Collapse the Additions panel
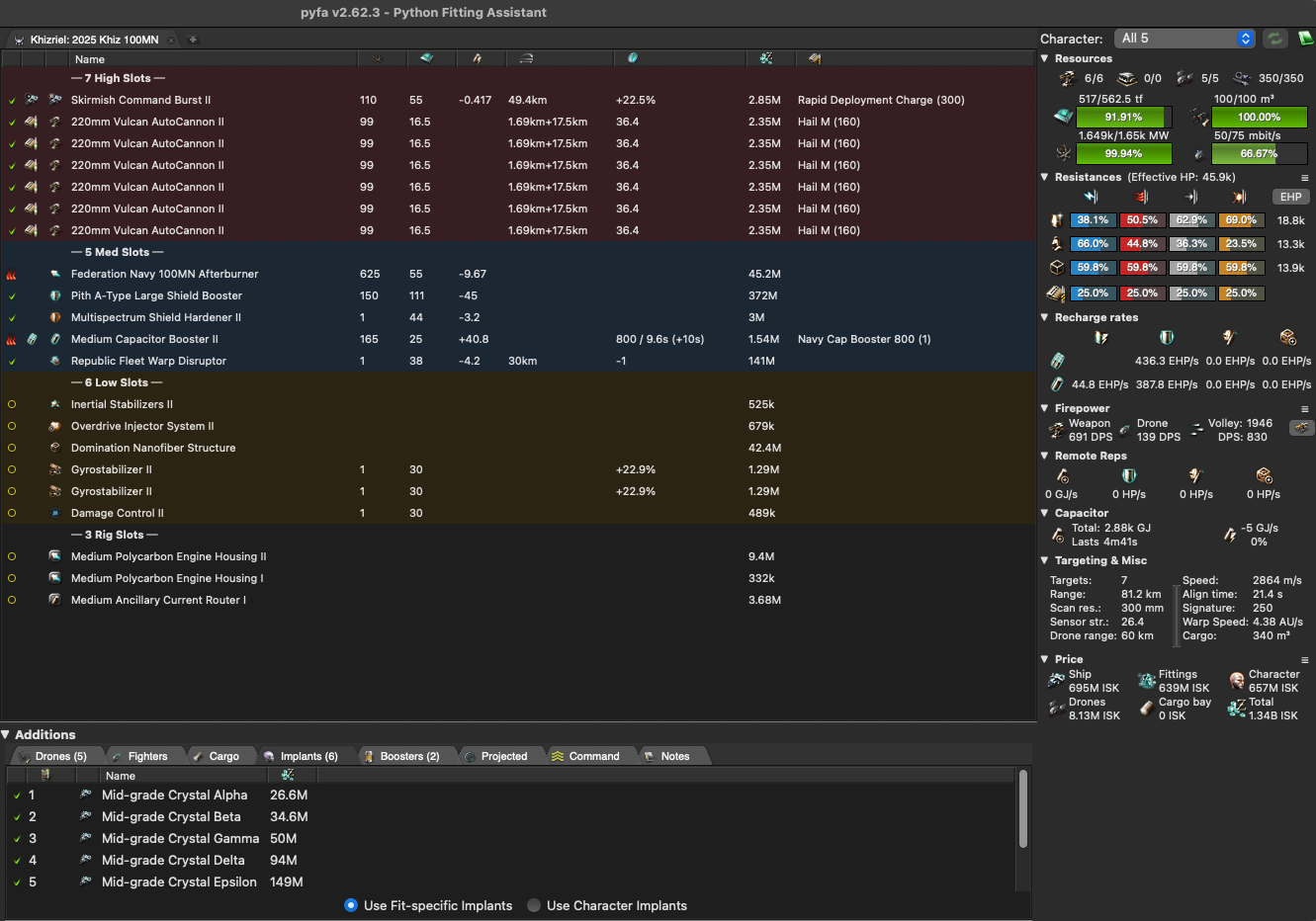Viewport: 1316px width, 921px height. click(x=6, y=734)
